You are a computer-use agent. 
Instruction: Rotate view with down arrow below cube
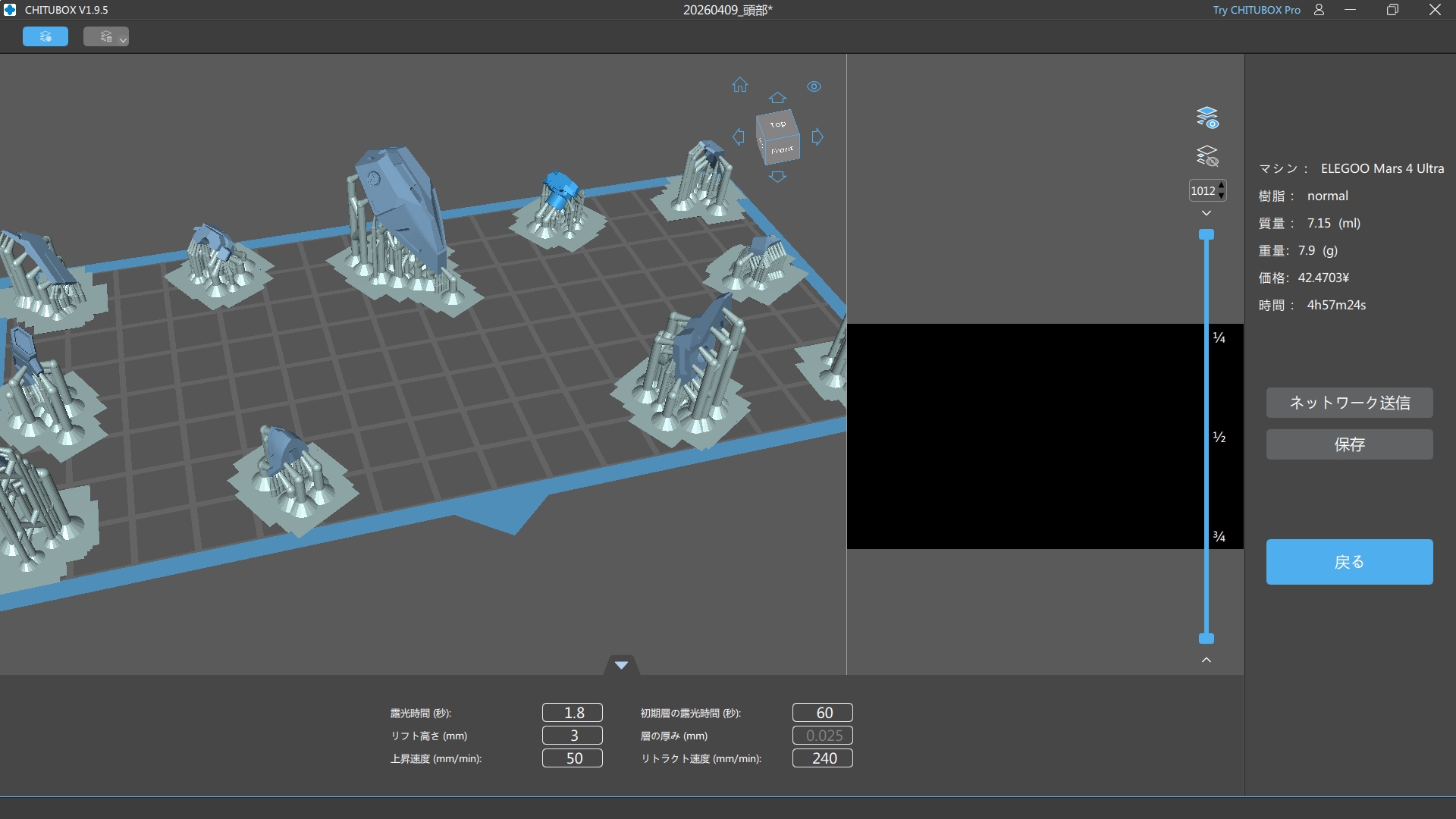click(x=777, y=177)
